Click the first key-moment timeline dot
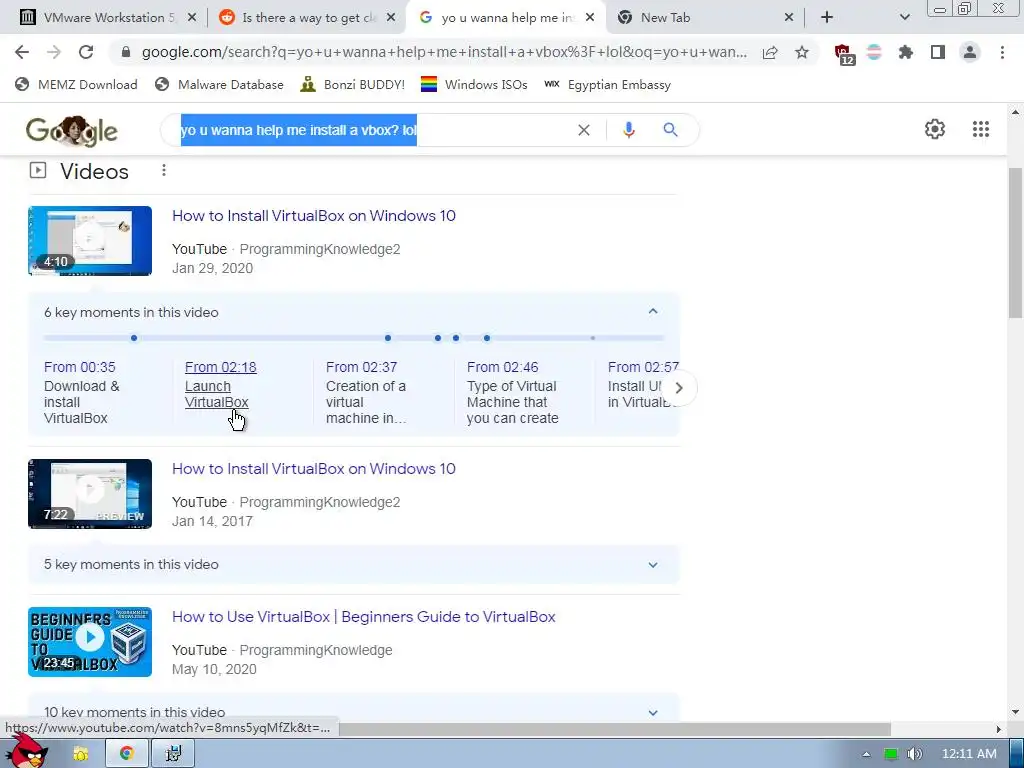1024x768 pixels. point(134,338)
